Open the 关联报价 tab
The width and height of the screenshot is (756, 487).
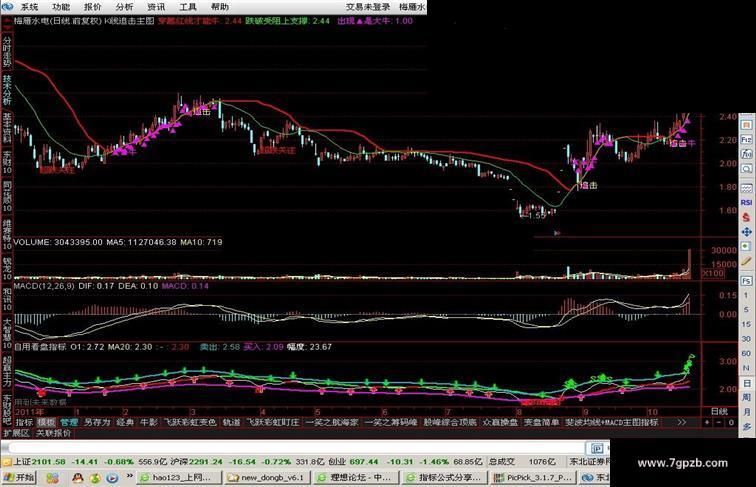(x=54, y=433)
